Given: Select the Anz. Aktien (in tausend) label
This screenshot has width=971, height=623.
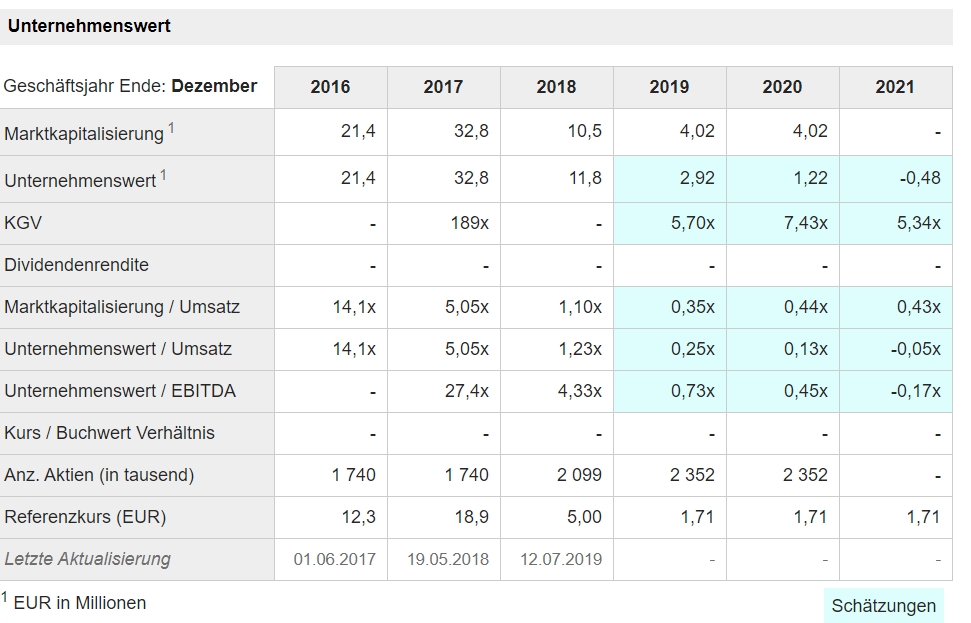Looking at the screenshot, I should tap(99, 475).
